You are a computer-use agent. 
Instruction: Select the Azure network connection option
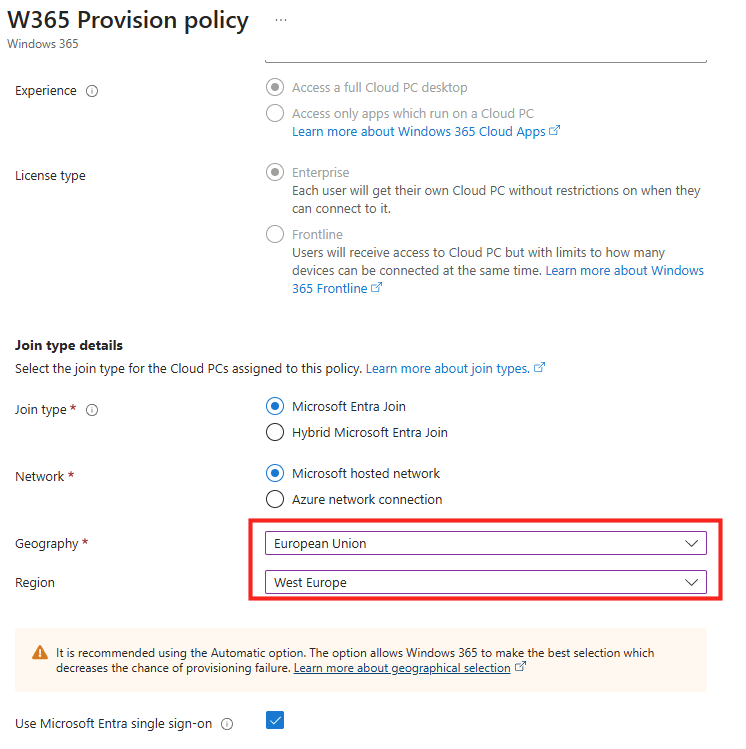pos(275,499)
